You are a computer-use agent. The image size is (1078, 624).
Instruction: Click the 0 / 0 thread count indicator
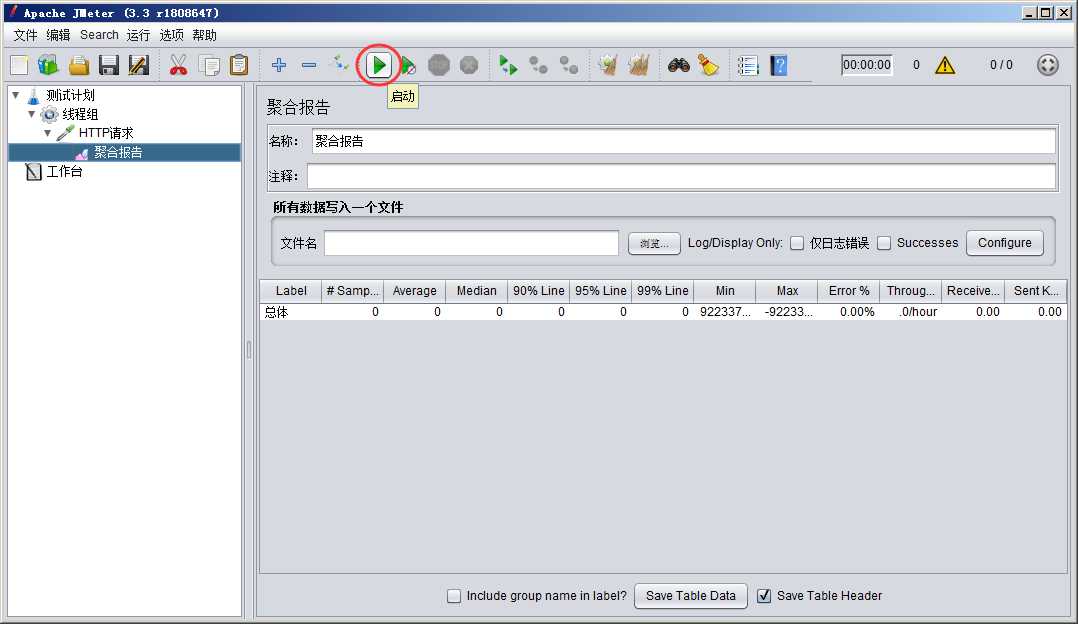point(1001,65)
